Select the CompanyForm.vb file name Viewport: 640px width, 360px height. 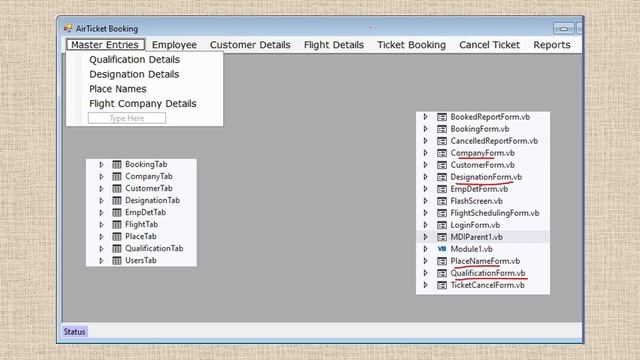click(x=482, y=153)
